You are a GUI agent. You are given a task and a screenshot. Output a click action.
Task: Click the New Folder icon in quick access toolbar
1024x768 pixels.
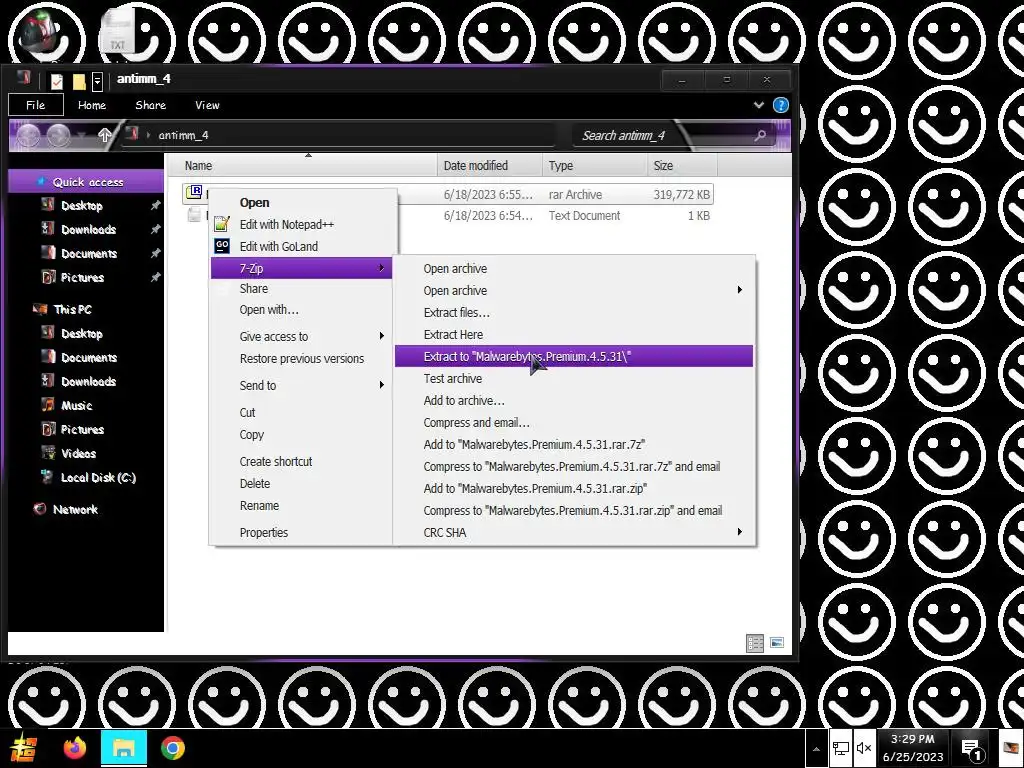(x=79, y=81)
